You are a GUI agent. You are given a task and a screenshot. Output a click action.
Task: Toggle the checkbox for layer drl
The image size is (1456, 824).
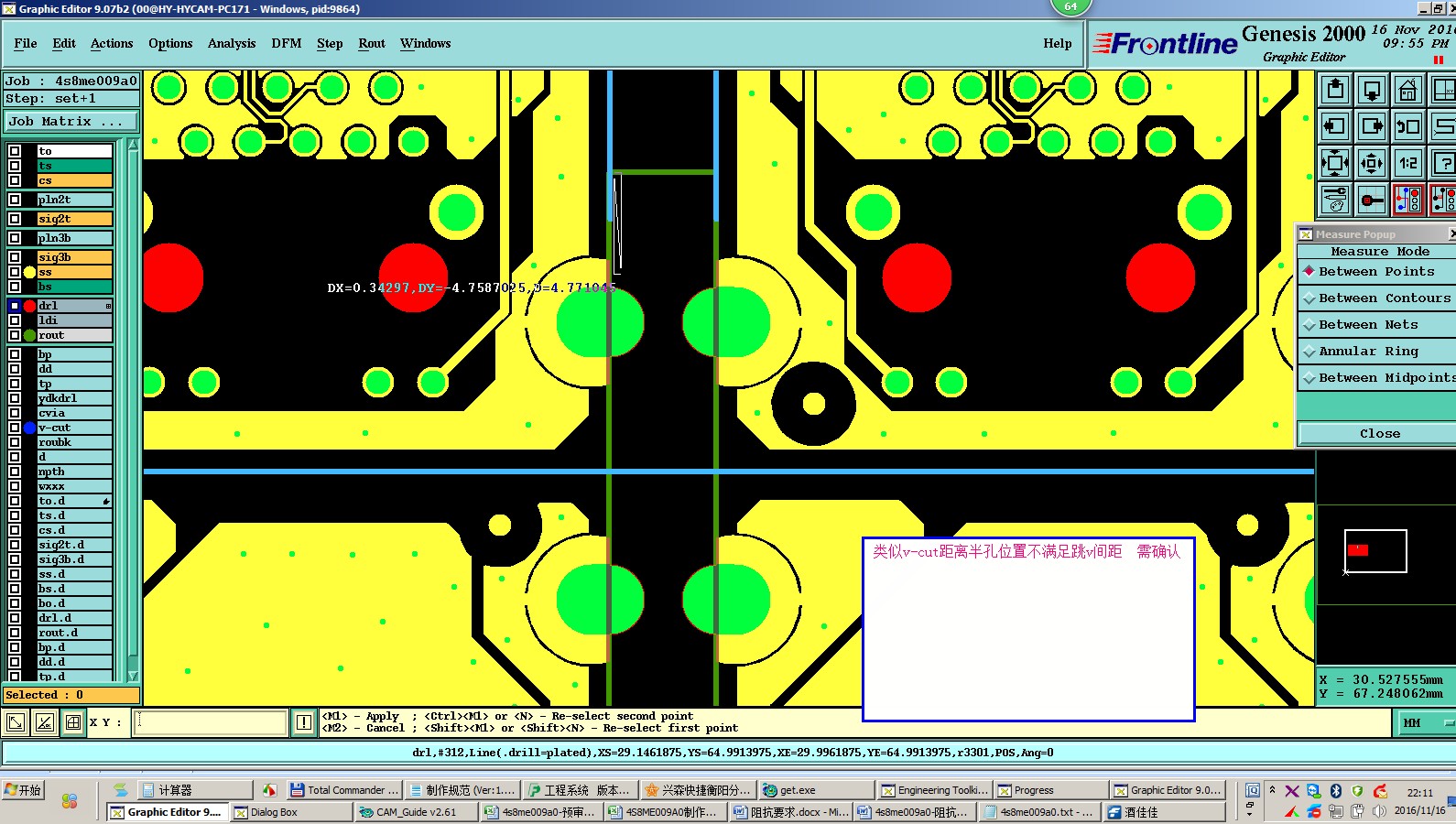(x=15, y=306)
